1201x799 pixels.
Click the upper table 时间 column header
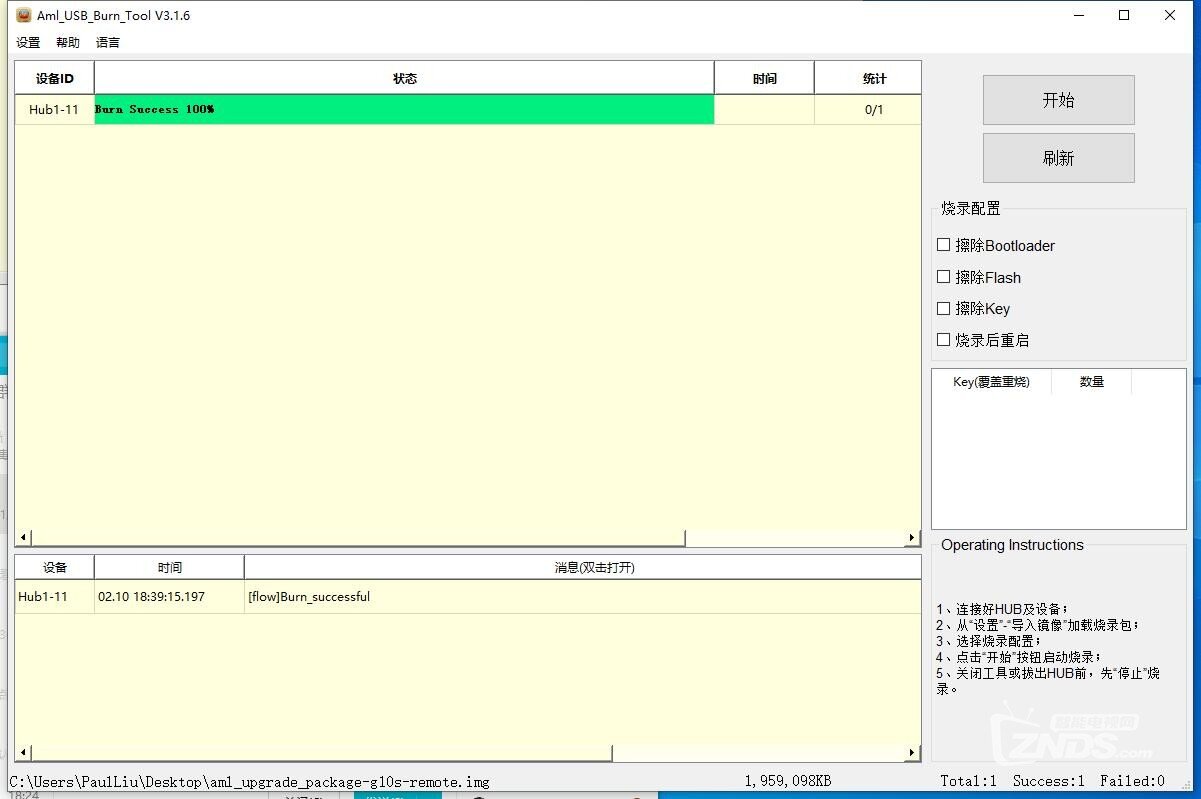[764, 78]
